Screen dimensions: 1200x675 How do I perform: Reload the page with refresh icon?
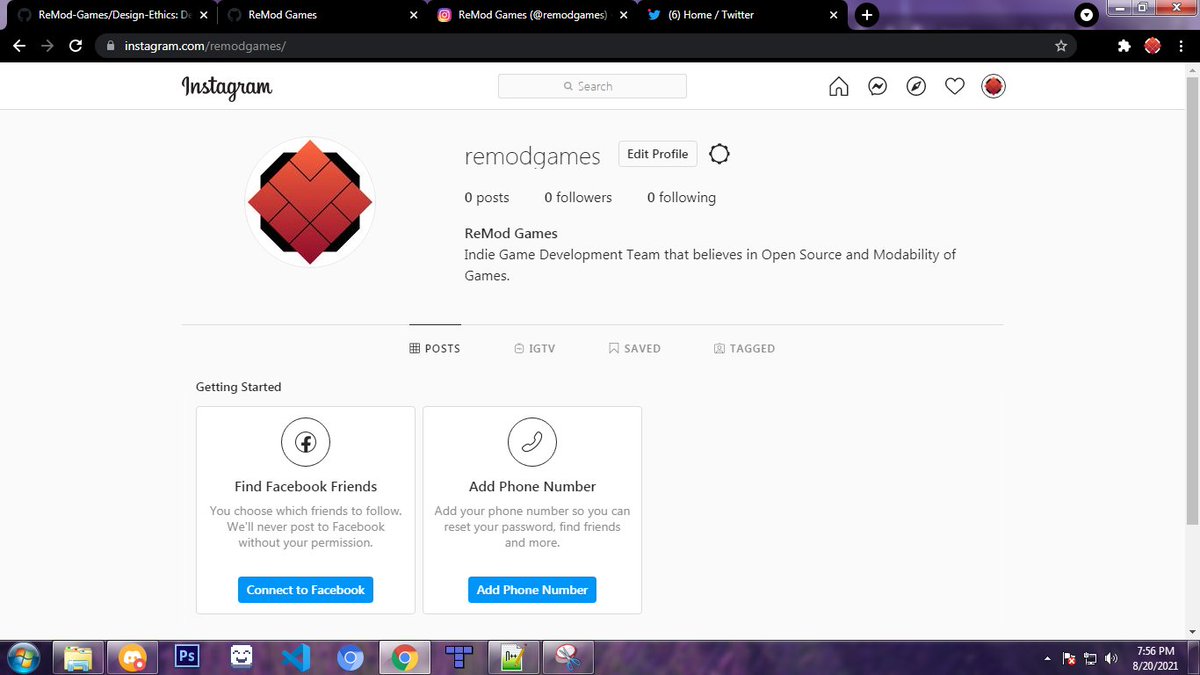(76, 46)
